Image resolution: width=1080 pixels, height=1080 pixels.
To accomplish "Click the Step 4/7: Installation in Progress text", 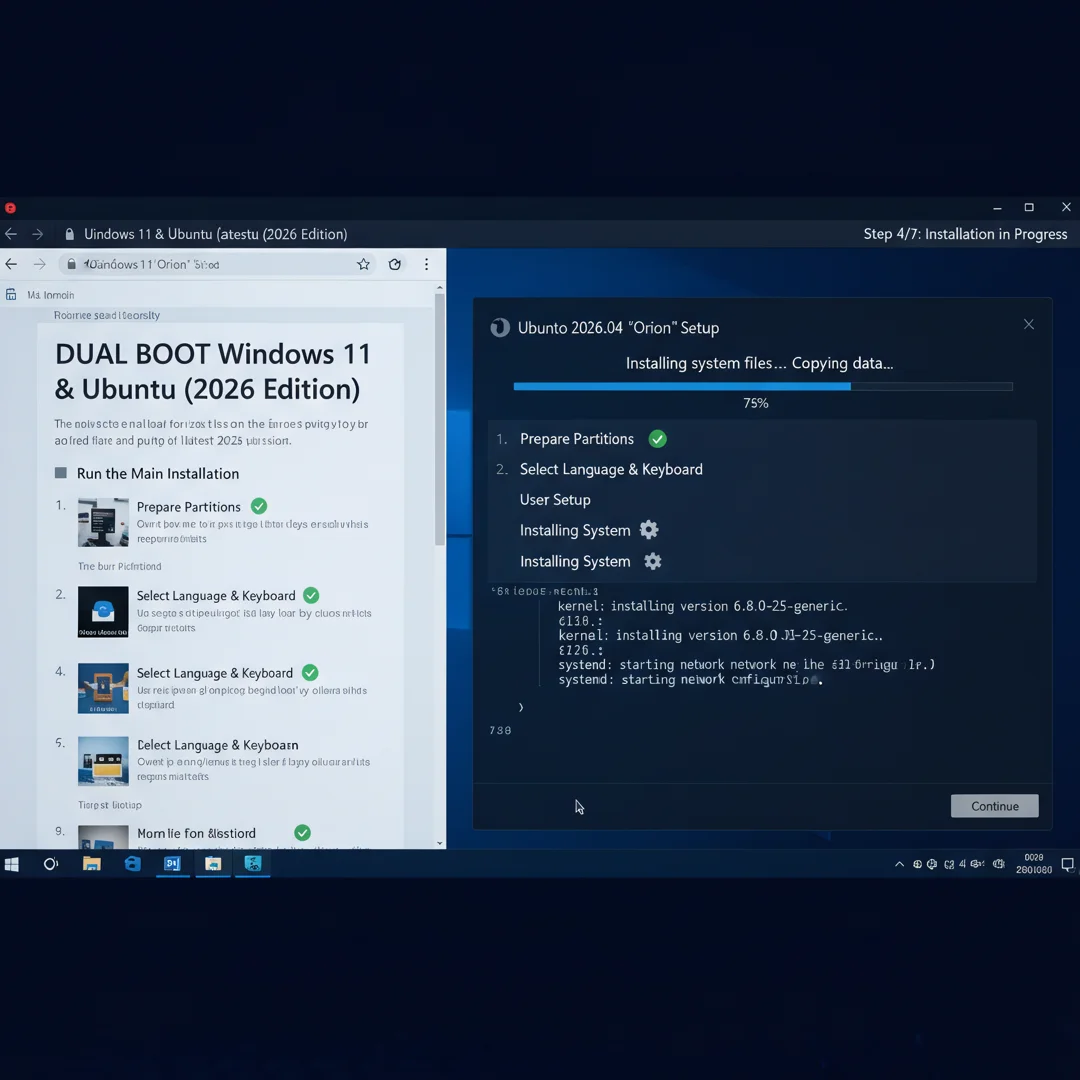I will point(965,234).
